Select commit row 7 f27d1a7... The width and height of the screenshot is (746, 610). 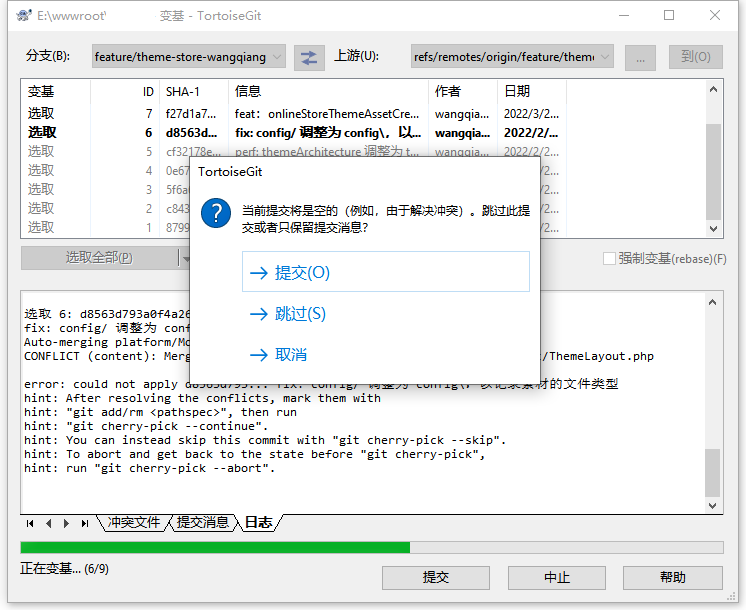(x=294, y=114)
